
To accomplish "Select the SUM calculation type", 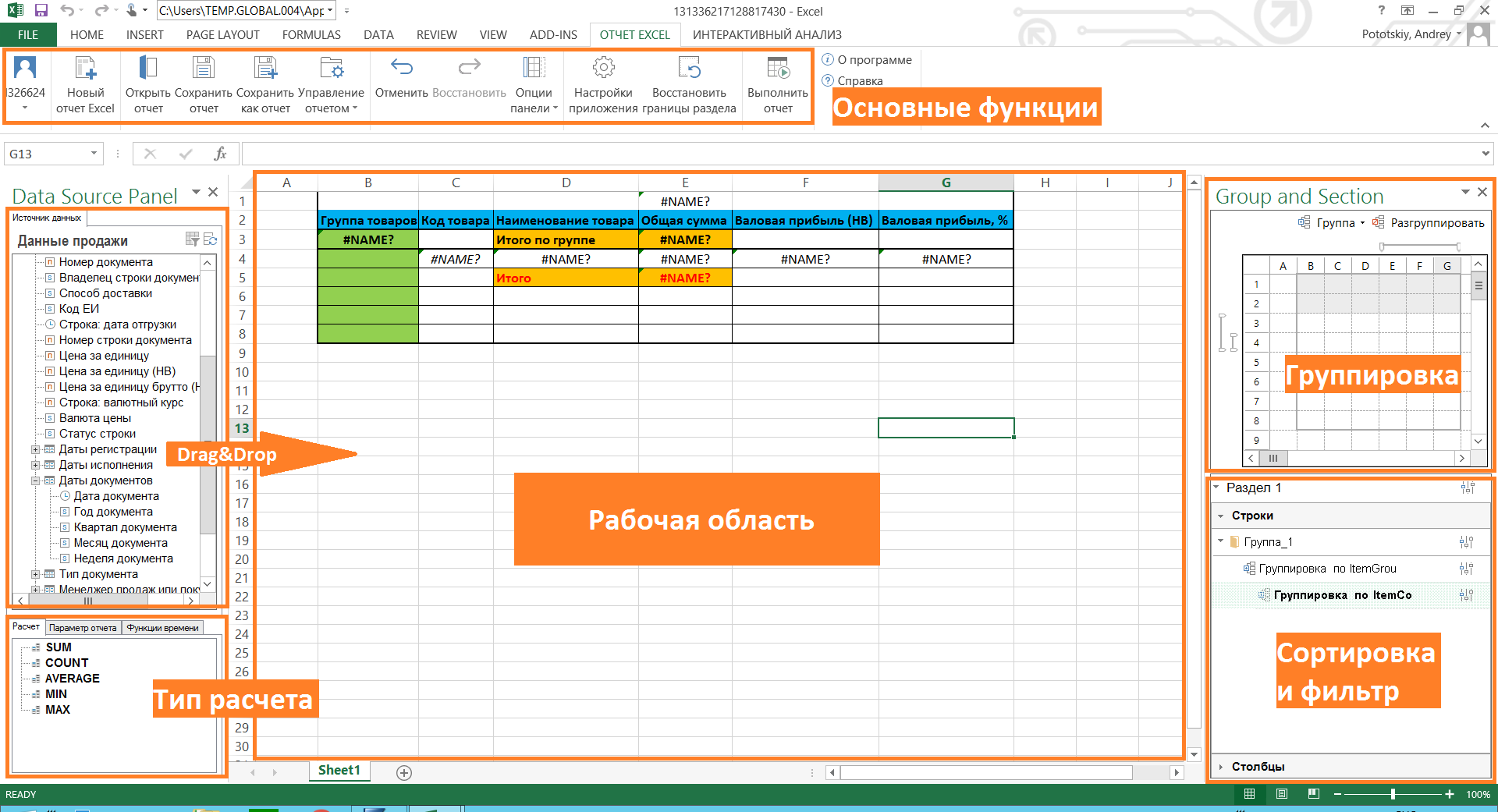I will click(58, 647).
